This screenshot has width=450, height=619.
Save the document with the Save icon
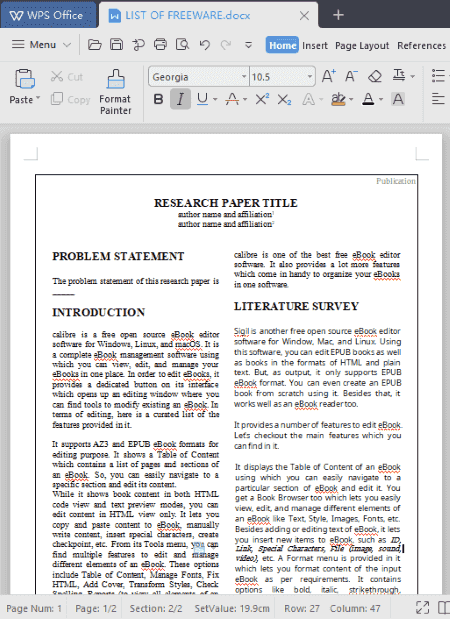click(x=116, y=45)
